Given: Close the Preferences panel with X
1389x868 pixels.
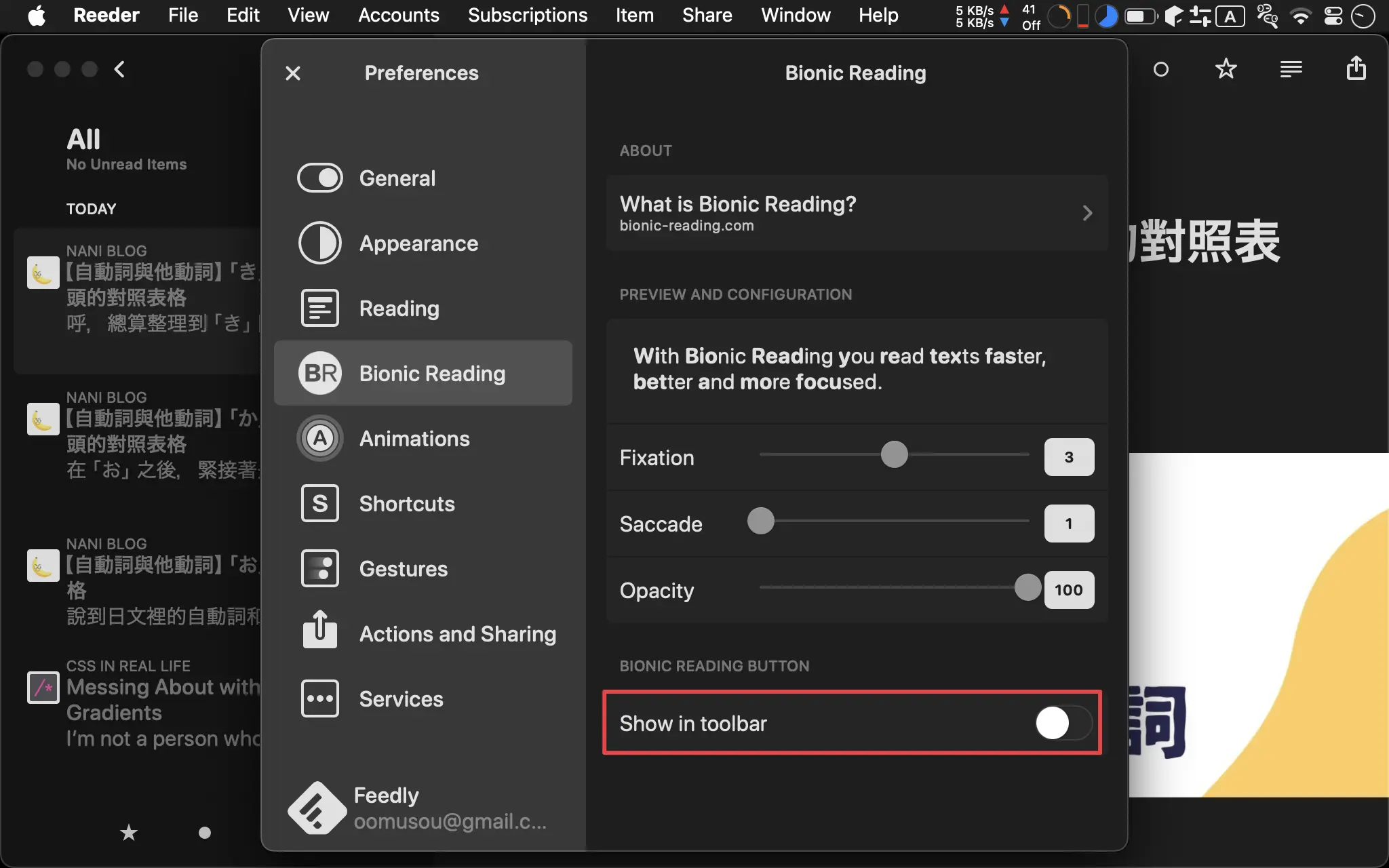Looking at the screenshot, I should 292,73.
